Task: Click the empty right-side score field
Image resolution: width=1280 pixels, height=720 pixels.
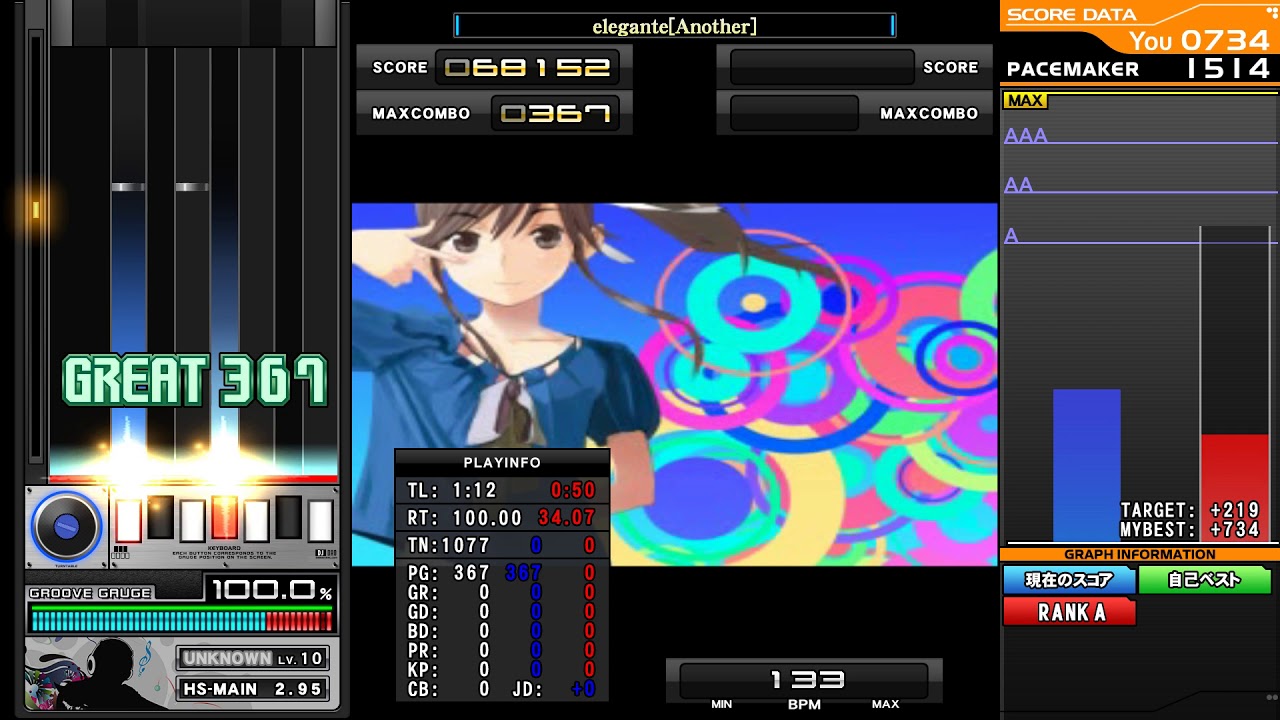Action: (822, 67)
